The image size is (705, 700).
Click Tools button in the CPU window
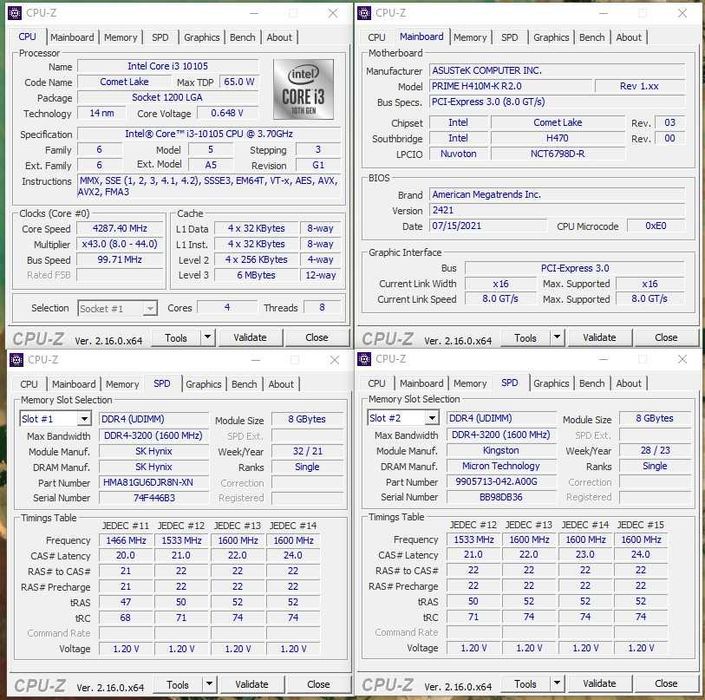176,338
